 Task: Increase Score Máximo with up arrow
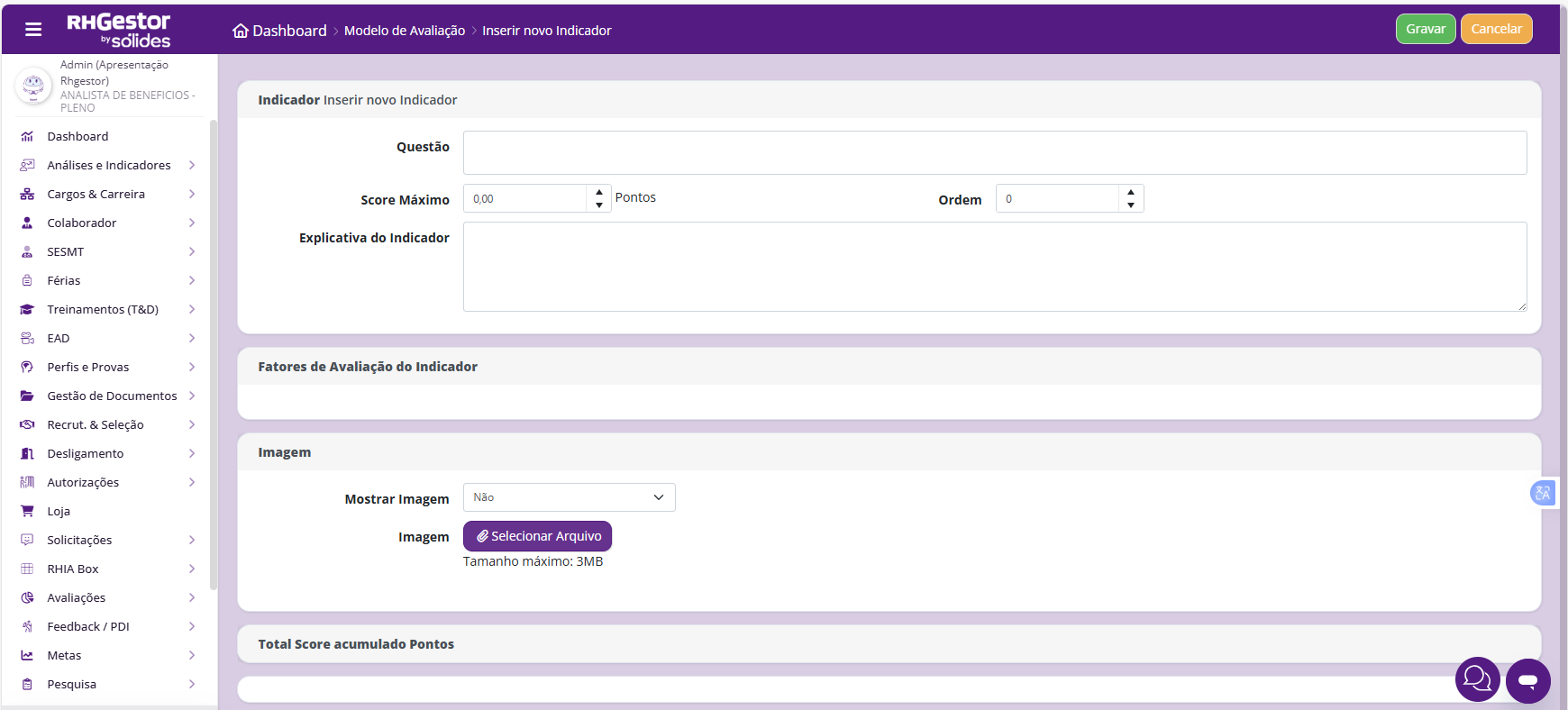[599, 192]
